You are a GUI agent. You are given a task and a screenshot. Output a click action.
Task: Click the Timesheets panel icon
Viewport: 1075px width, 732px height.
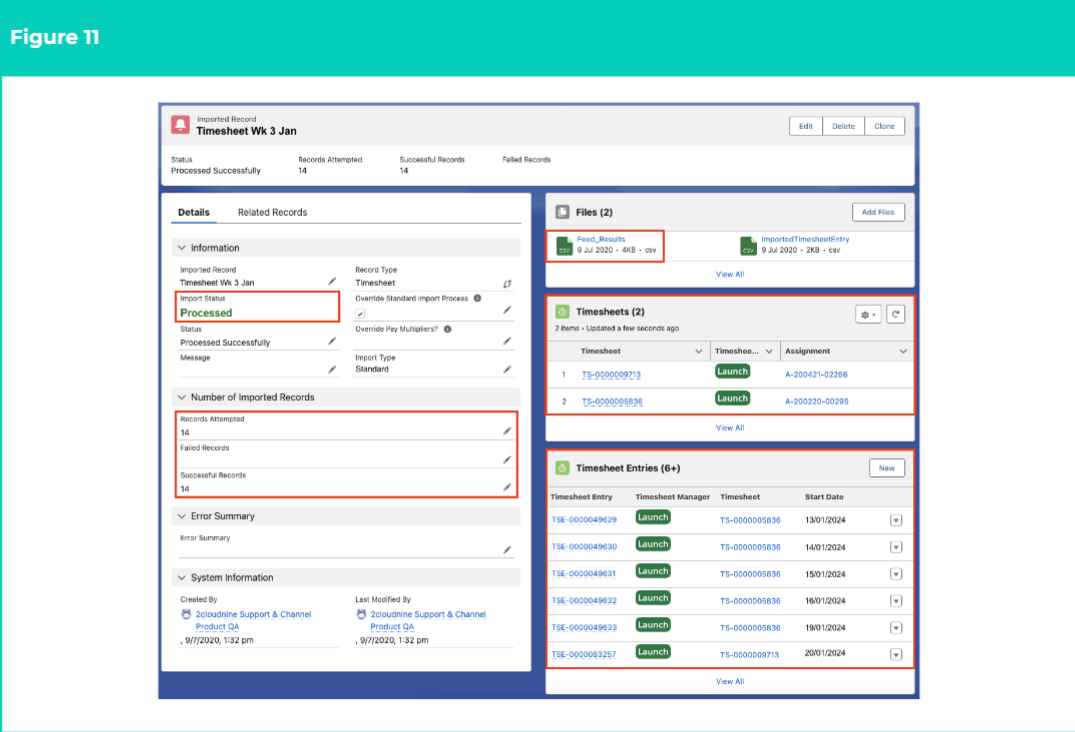pyautogui.click(x=562, y=312)
